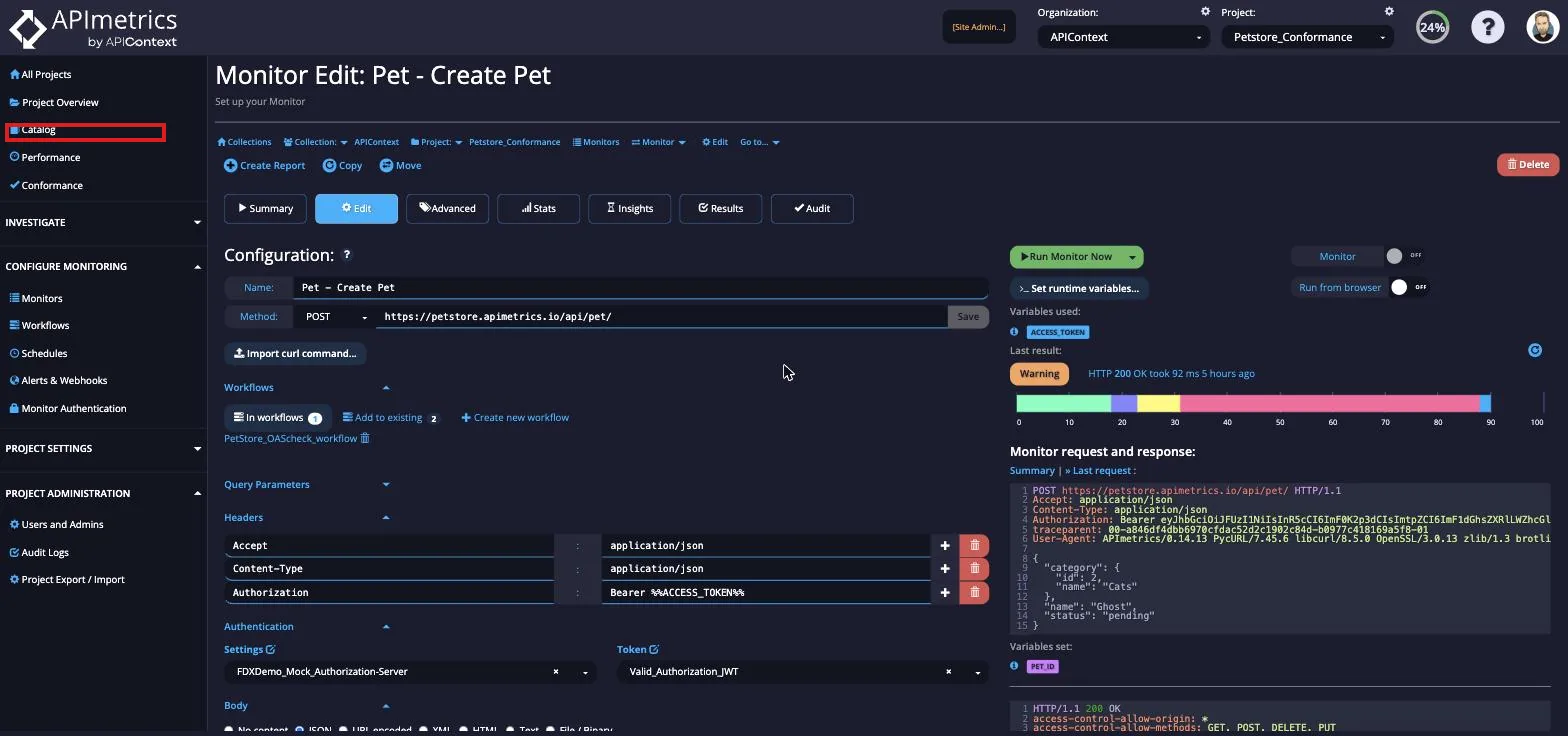1568x736 pixels.
Task: Open the user avatar menu
Action: pyautogui.click(x=1543, y=27)
